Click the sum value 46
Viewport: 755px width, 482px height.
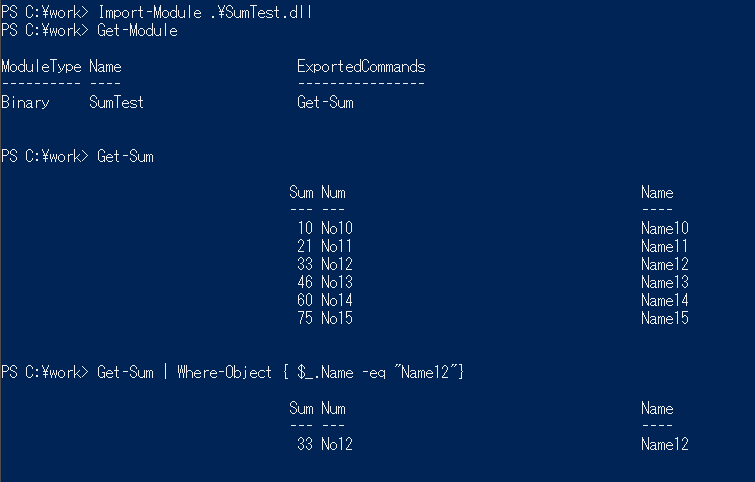coord(305,282)
